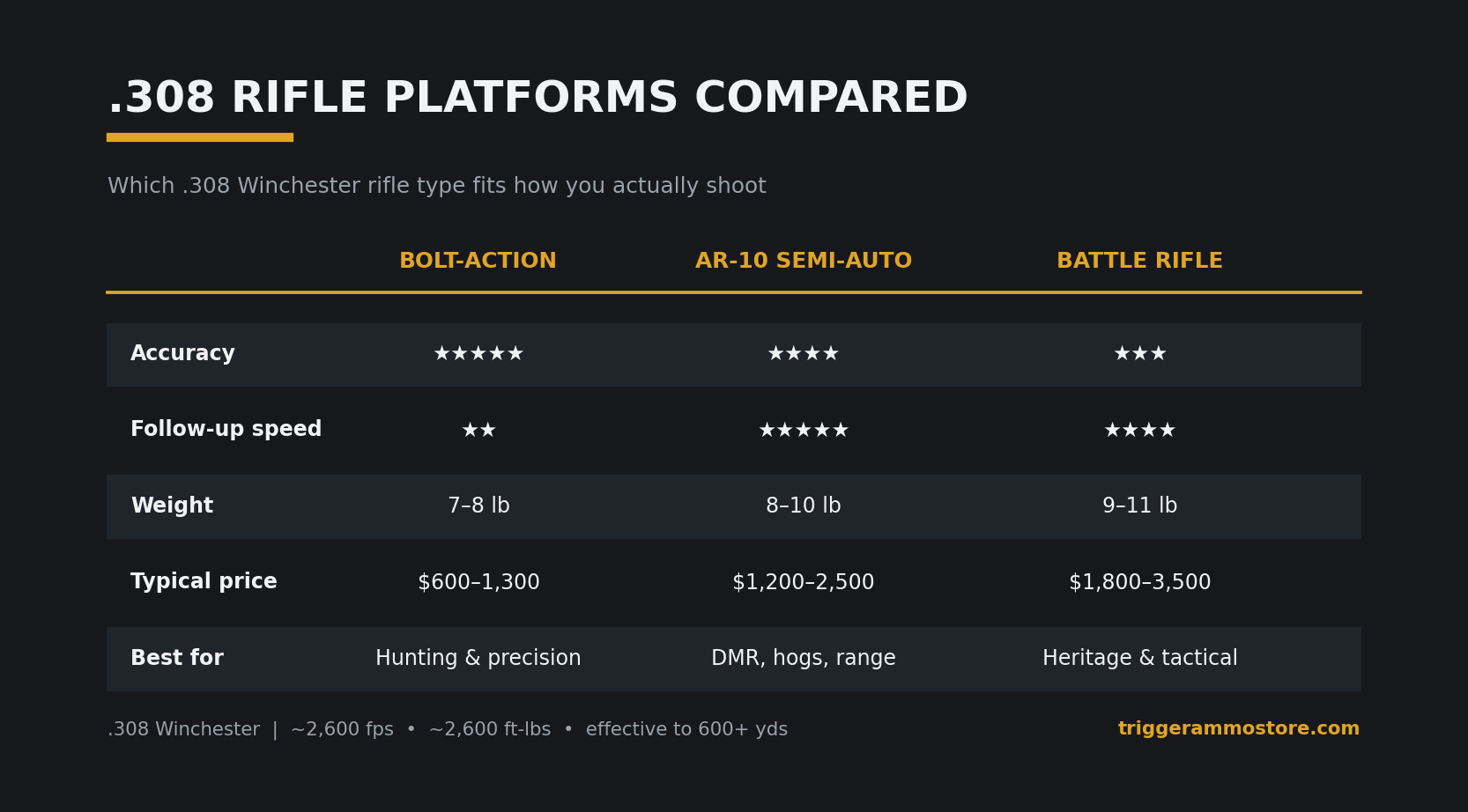Click the AR-10 follow-up speed five-star rating
1468x812 pixels.
tap(803, 431)
